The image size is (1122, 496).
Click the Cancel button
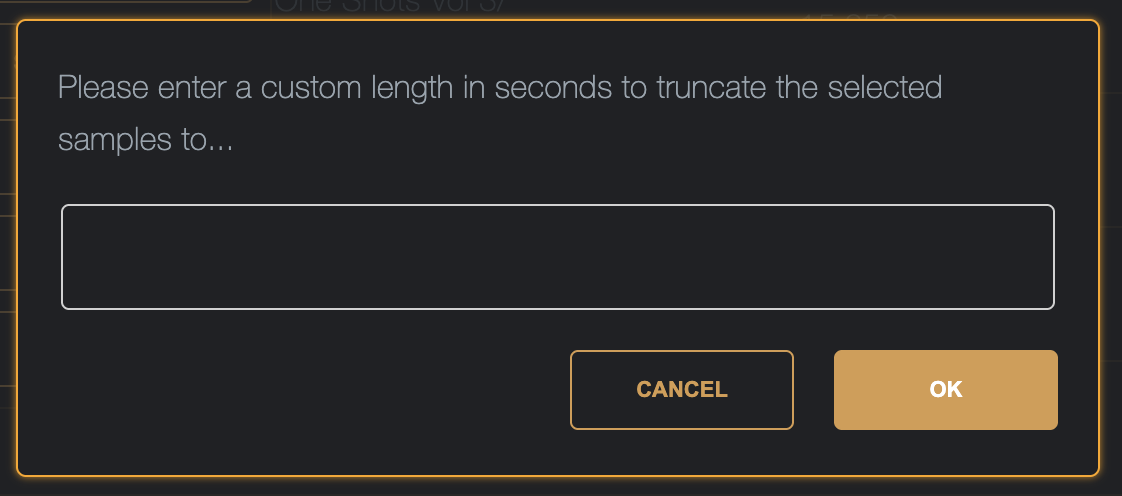point(681,390)
